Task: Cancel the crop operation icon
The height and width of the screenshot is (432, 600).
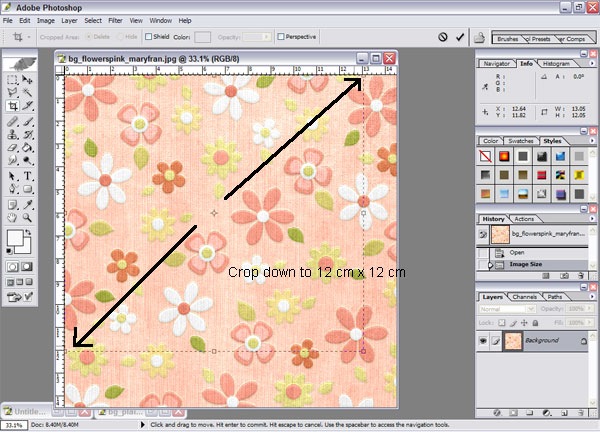Action: tap(442, 37)
